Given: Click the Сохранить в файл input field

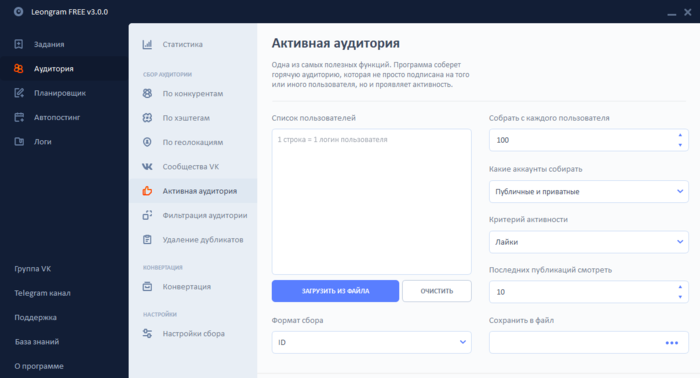Looking at the screenshot, I should [588, 342].
